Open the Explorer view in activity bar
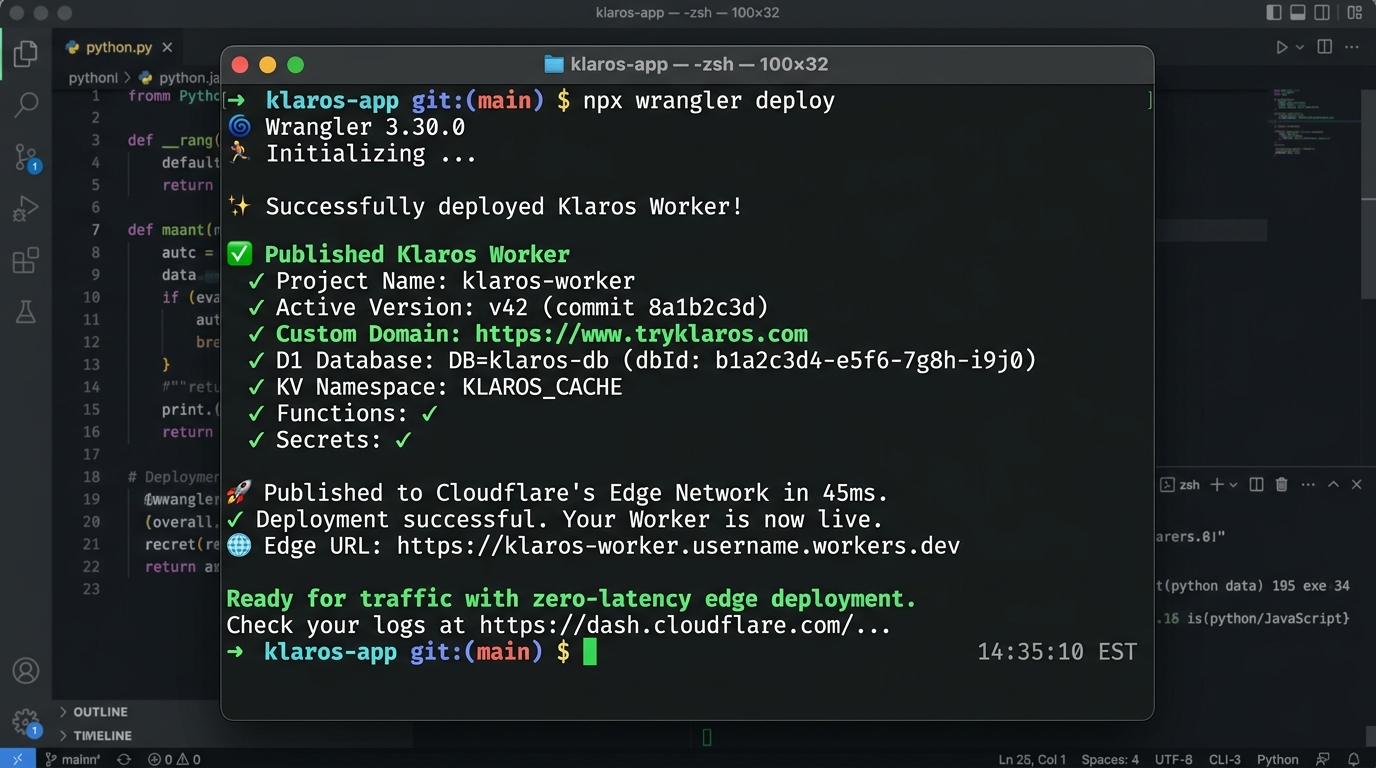This screenshot has height=768, width=1376. coord(26,54)
